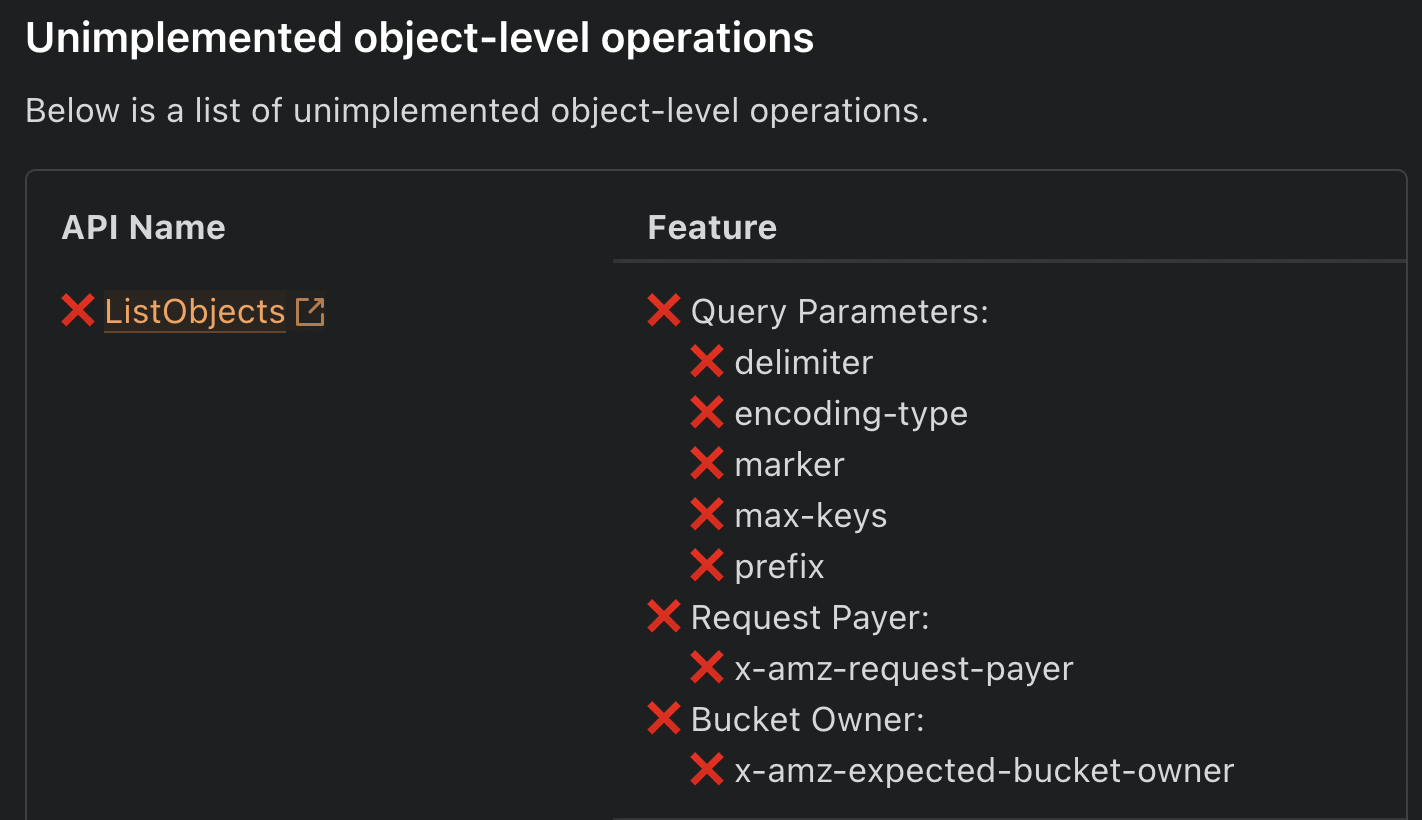The image size is (1422, 820).
Task: Click the red X next to encoding-type
Action: [707, 413]
